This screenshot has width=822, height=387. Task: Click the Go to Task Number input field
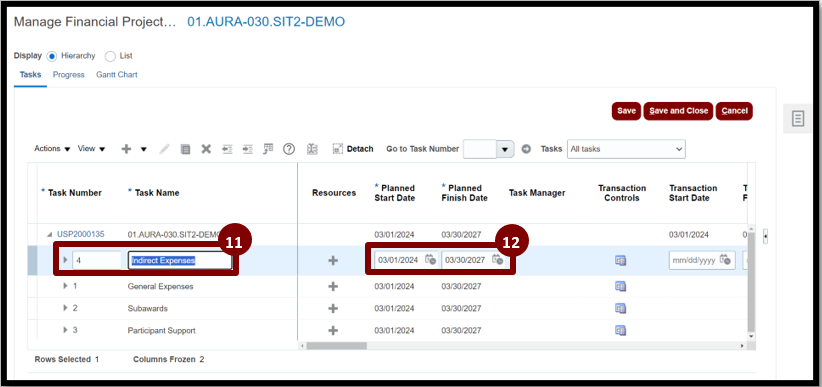[x=480, y=149]
